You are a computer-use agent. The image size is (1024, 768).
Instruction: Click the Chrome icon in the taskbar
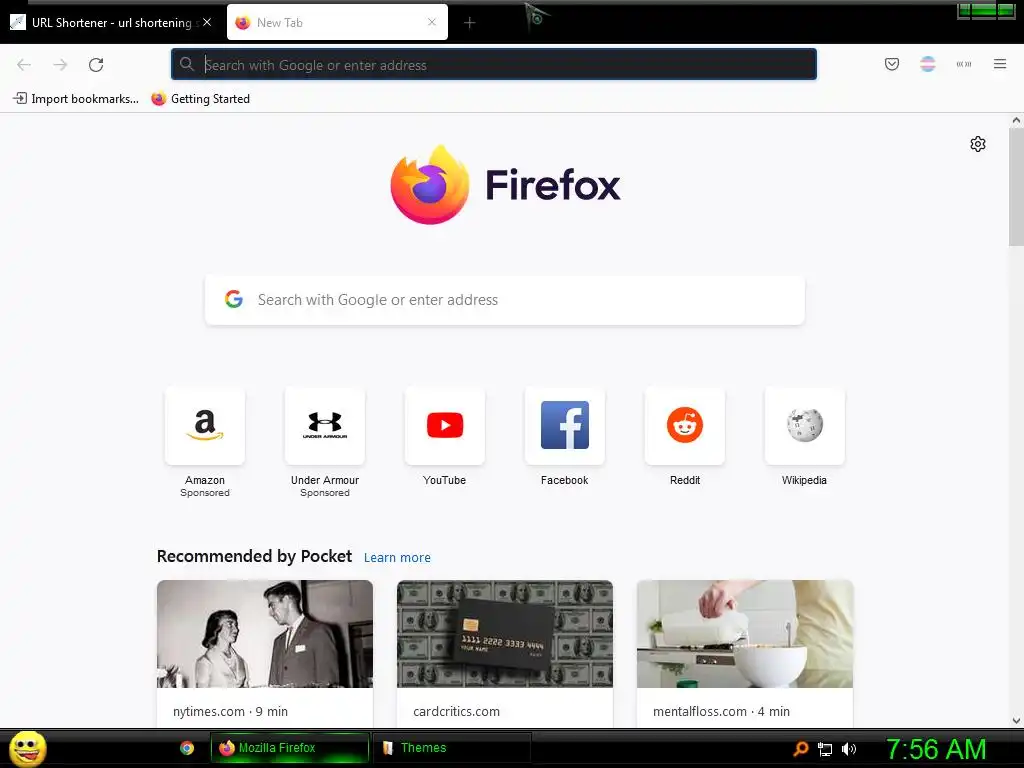click(187, 748)
